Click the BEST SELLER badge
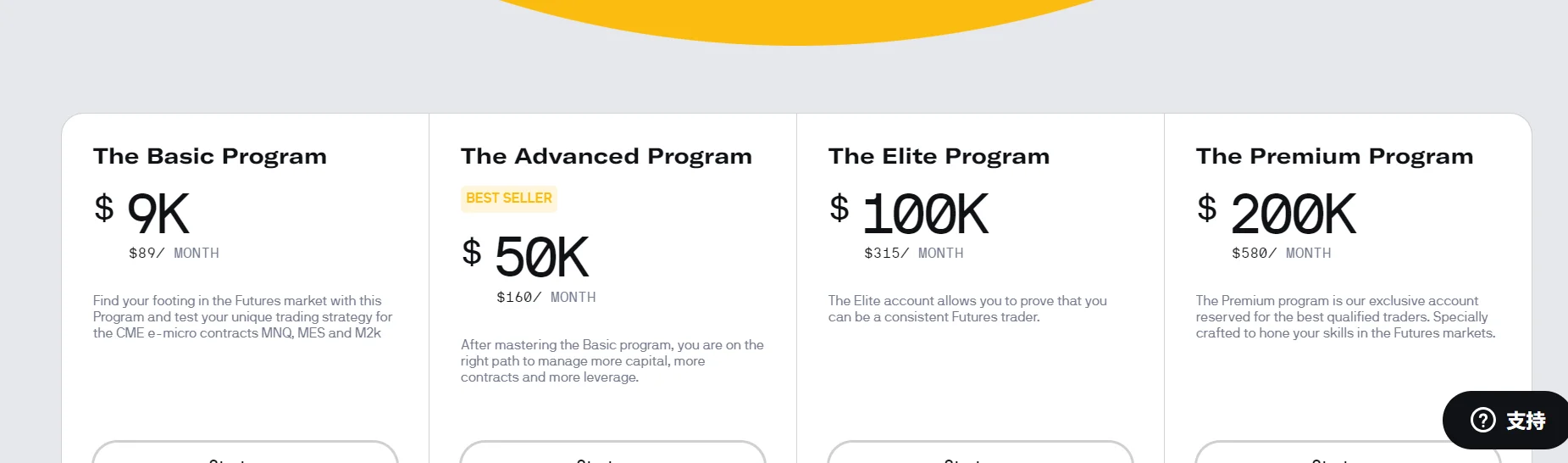Screen dimensions: 1568x463 [x=509, y=198]
